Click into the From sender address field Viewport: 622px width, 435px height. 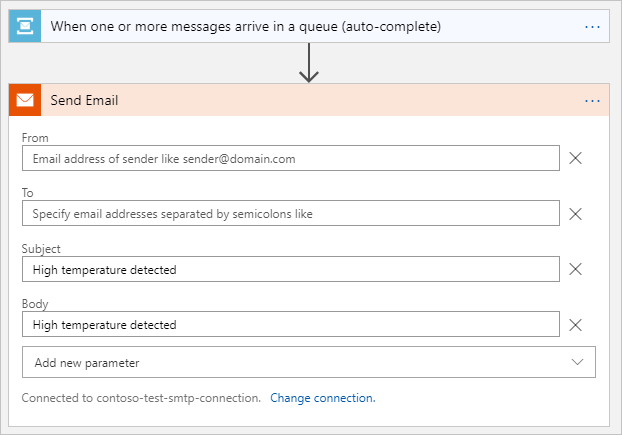coord(290,158)
